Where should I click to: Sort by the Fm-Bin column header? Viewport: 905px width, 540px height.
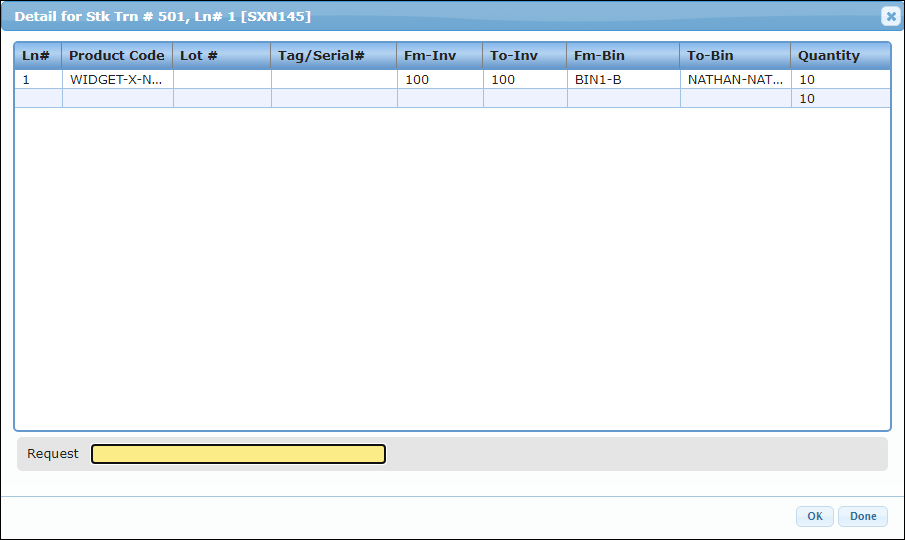623,56
